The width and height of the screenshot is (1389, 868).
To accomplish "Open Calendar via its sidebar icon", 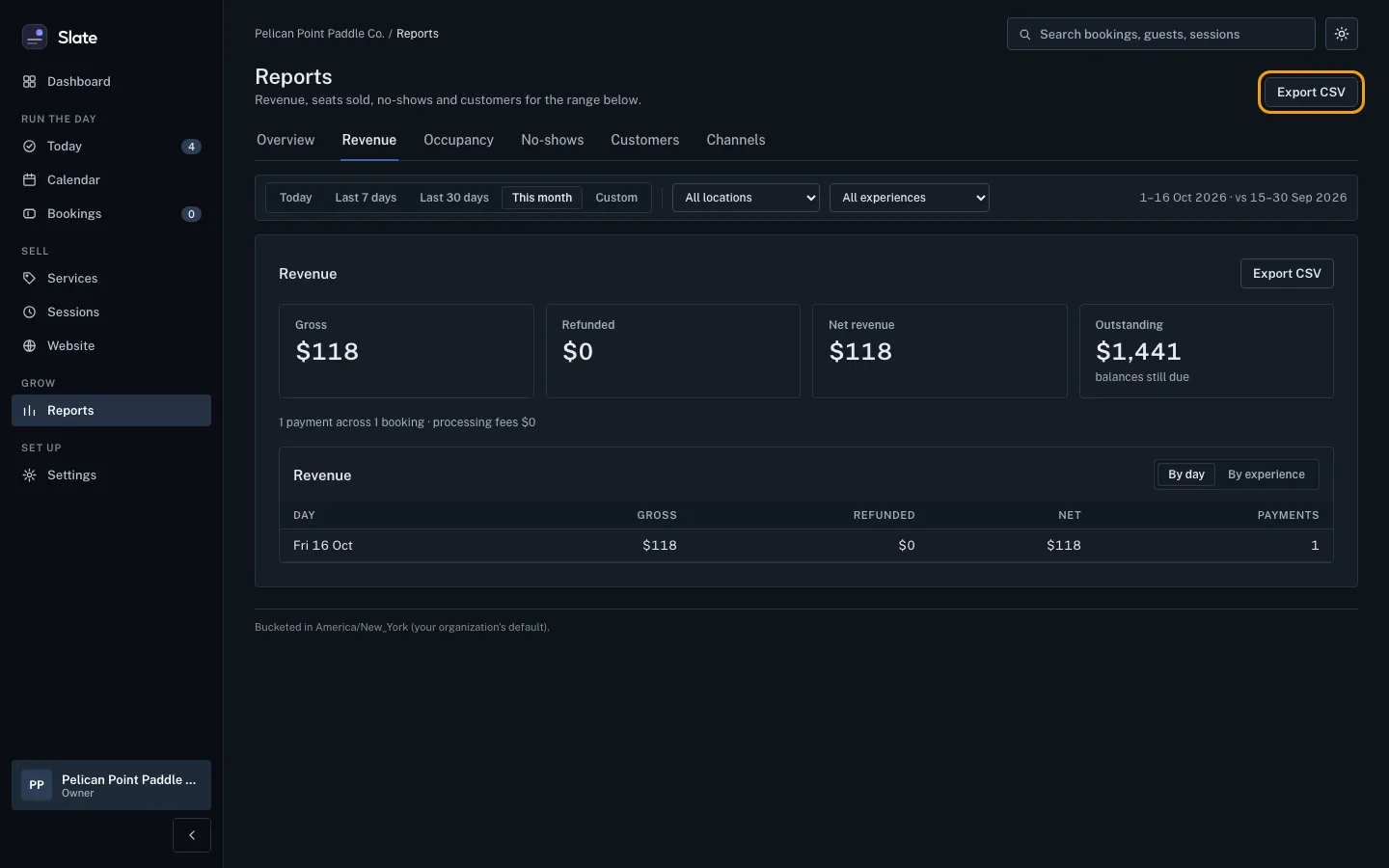I will [29, 180].
